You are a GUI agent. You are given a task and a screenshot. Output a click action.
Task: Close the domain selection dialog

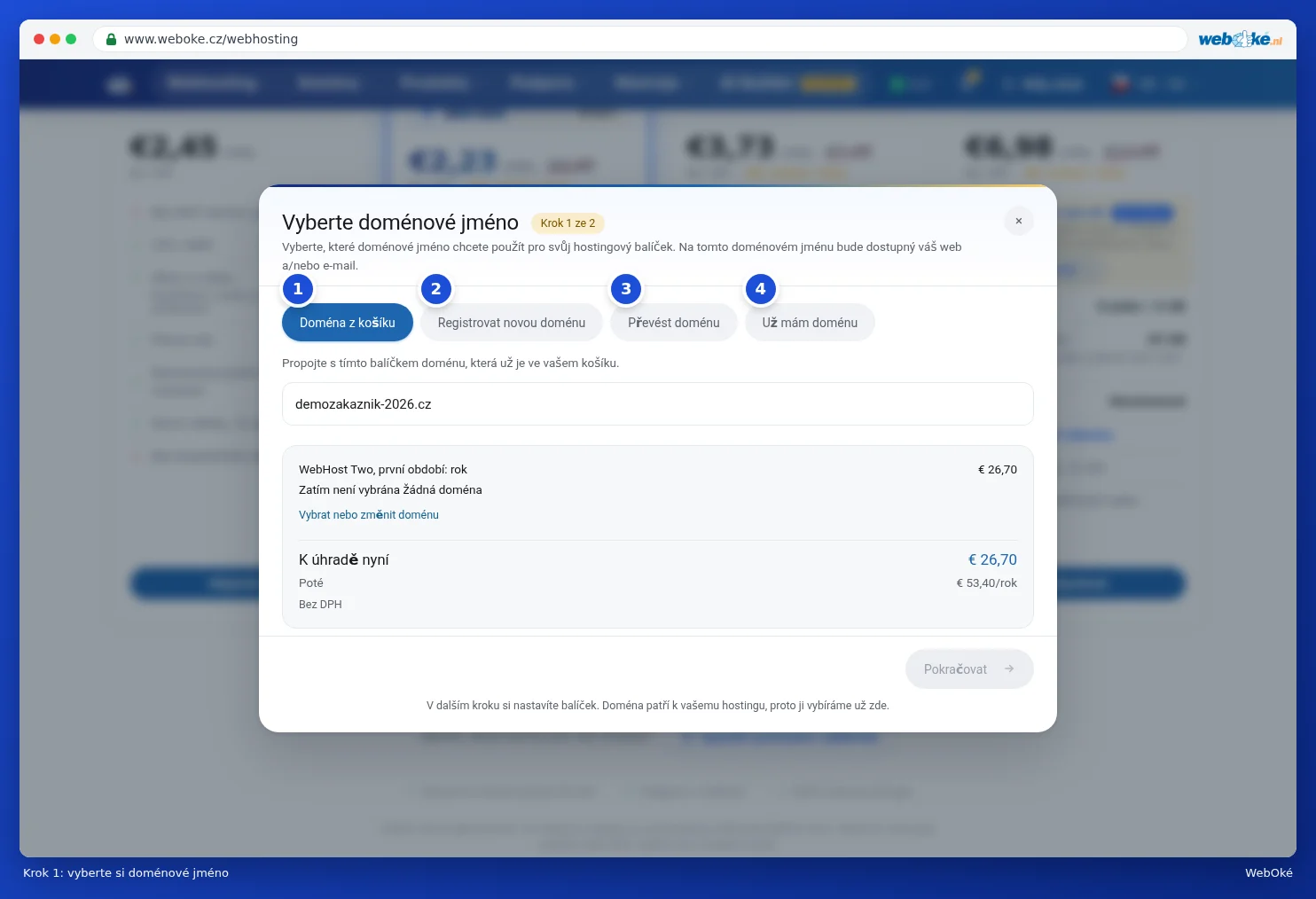pyautogui.click(x=1019, y=221)
